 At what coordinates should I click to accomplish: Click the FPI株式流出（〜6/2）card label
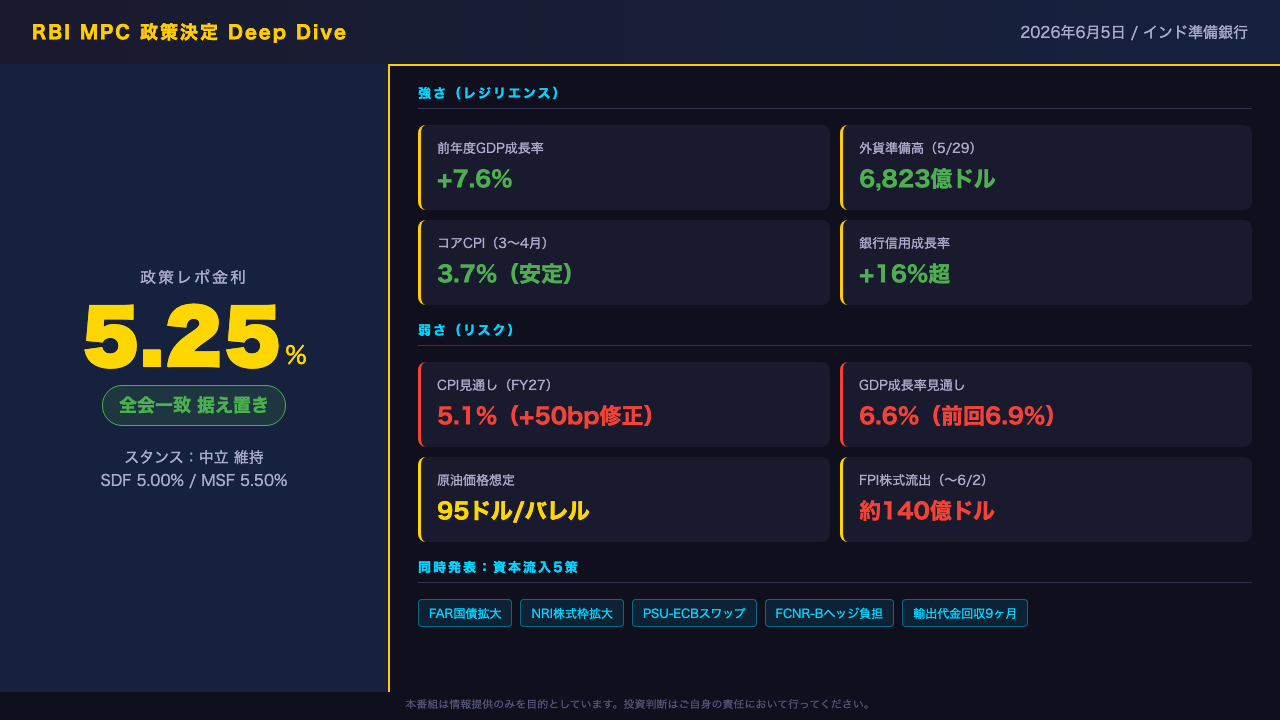[923, 480]
